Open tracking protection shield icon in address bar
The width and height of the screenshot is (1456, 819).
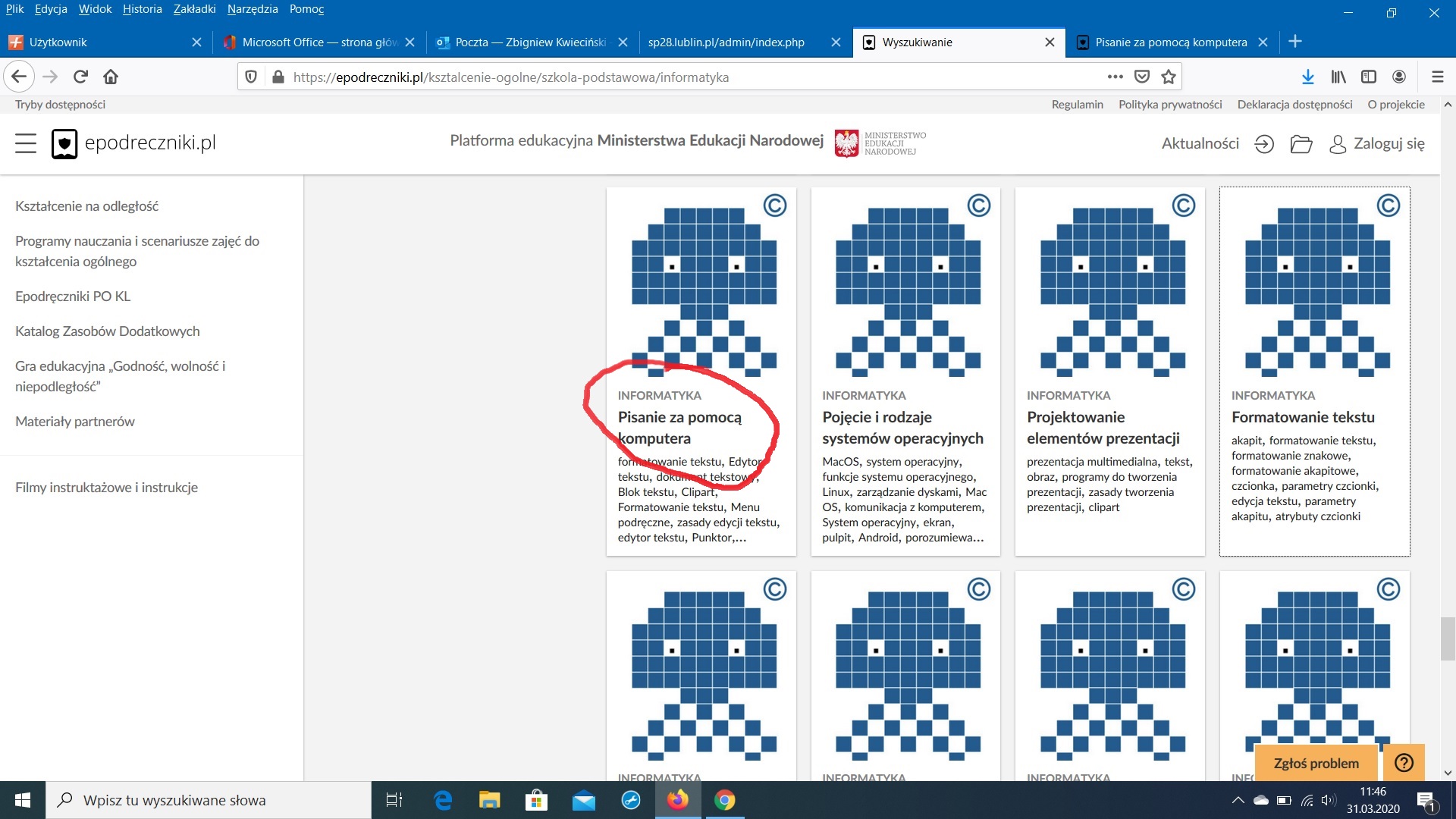[x=251, y=77]
